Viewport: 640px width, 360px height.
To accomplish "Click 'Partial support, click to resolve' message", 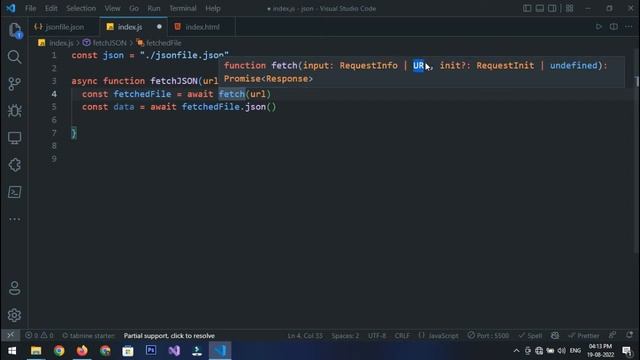I will tap(169, 336).
